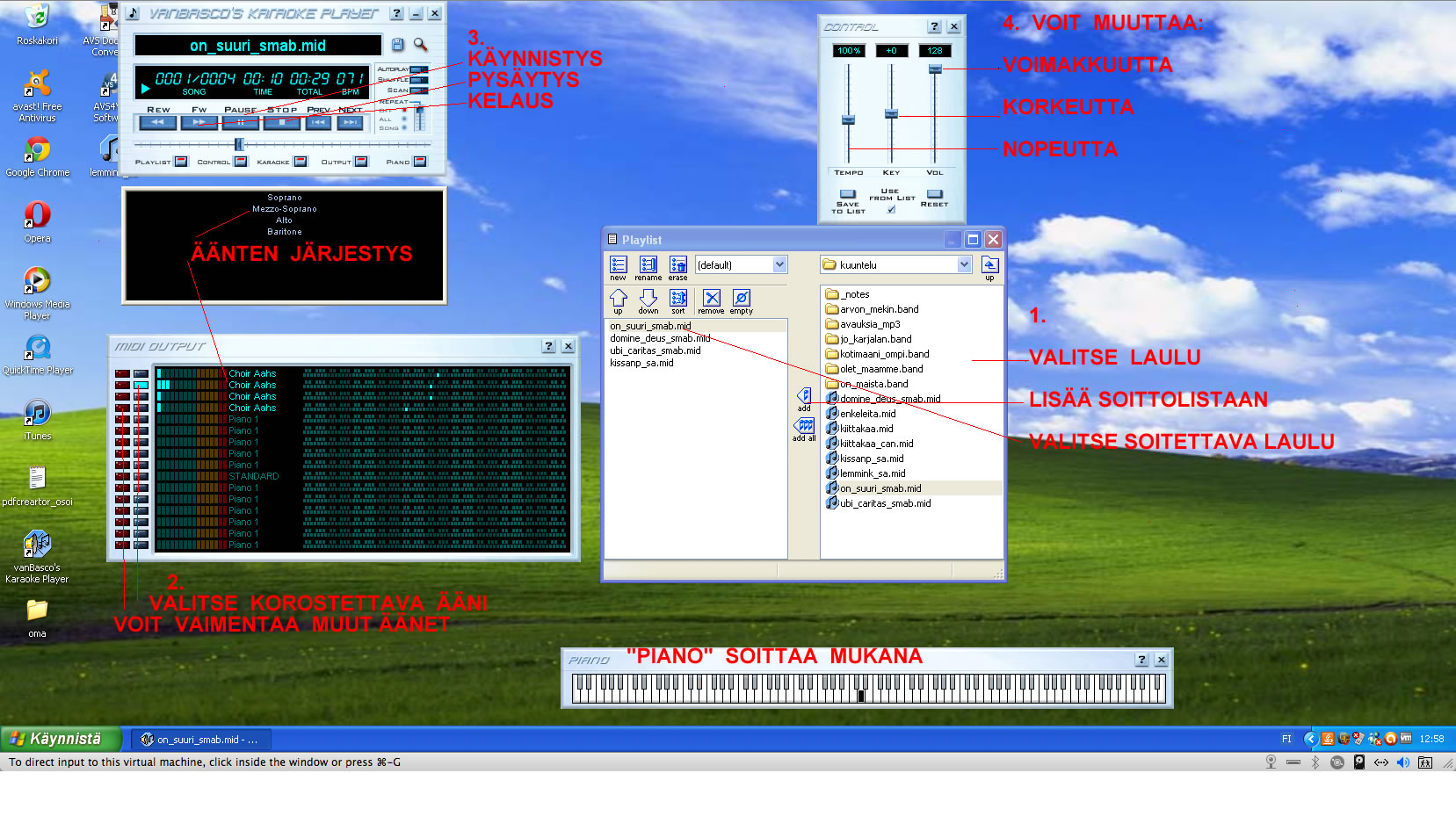Expand the kuuntelu folder dropdown

pos(964,265)
